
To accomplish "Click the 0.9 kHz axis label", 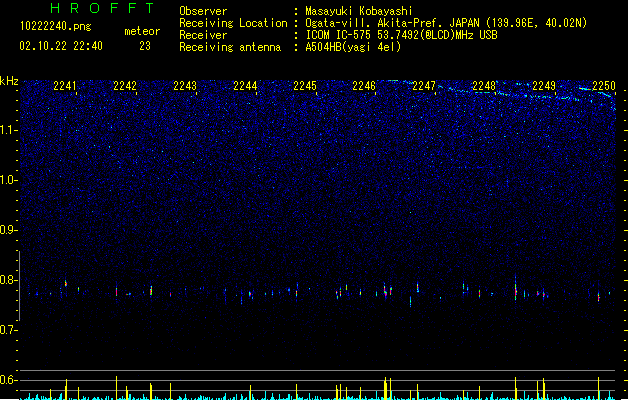I will (x=8, y=230).
